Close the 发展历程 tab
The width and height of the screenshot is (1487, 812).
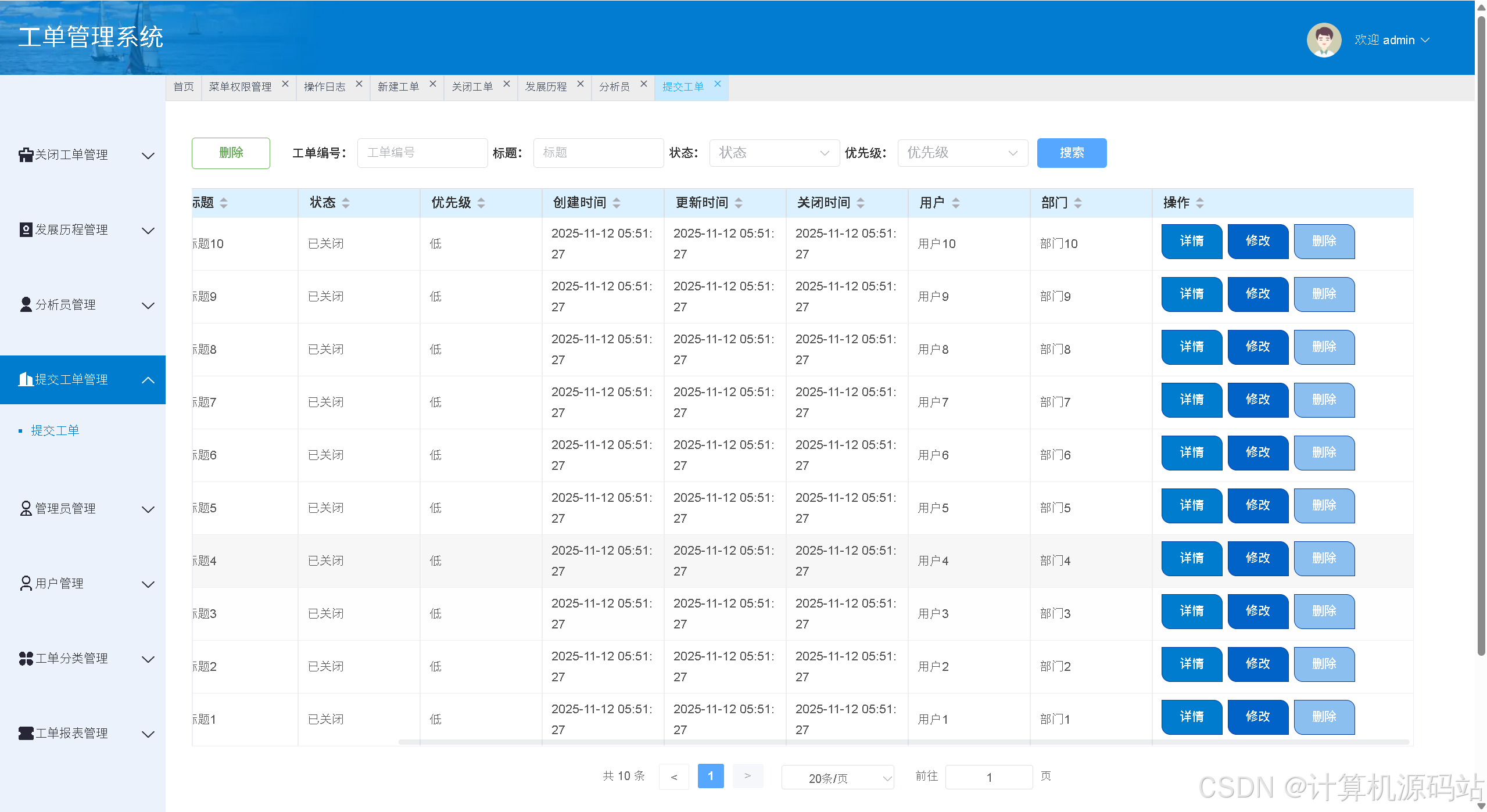pos(581,84)
